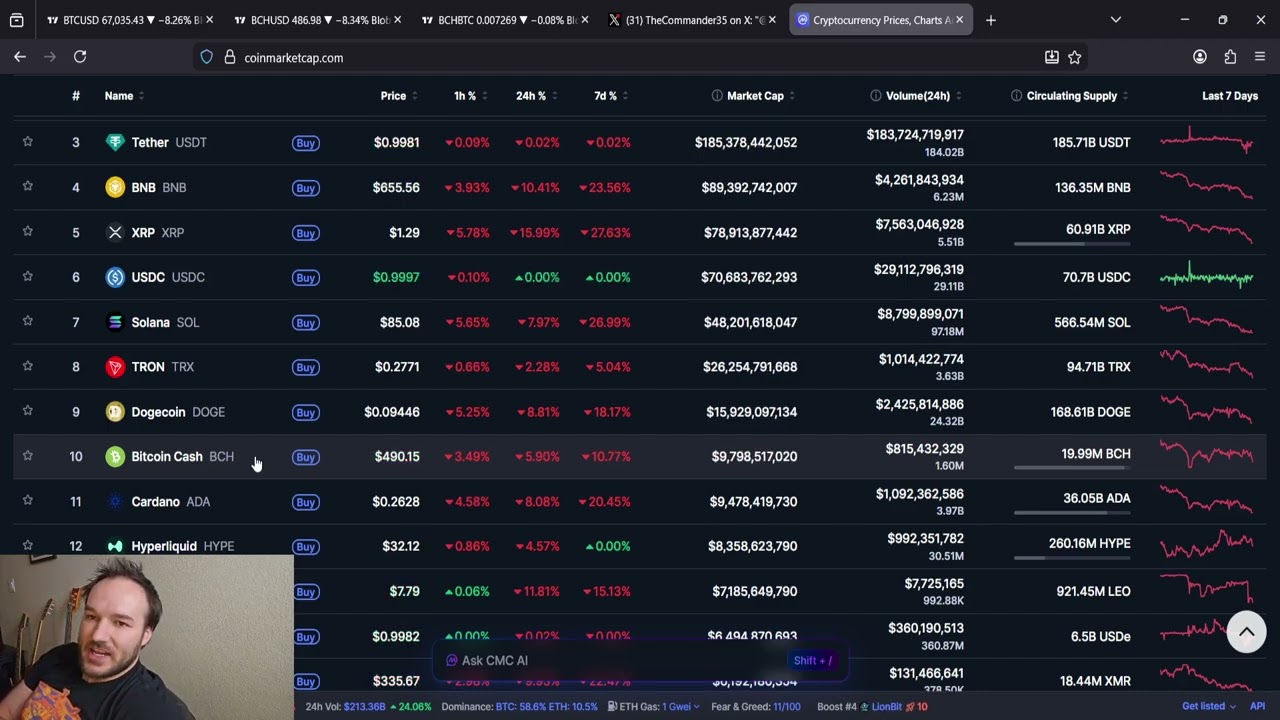Viewport: 1280px width, 720px height.
Task: Switch to TheCommander35 on X tab
Action: 690,20
